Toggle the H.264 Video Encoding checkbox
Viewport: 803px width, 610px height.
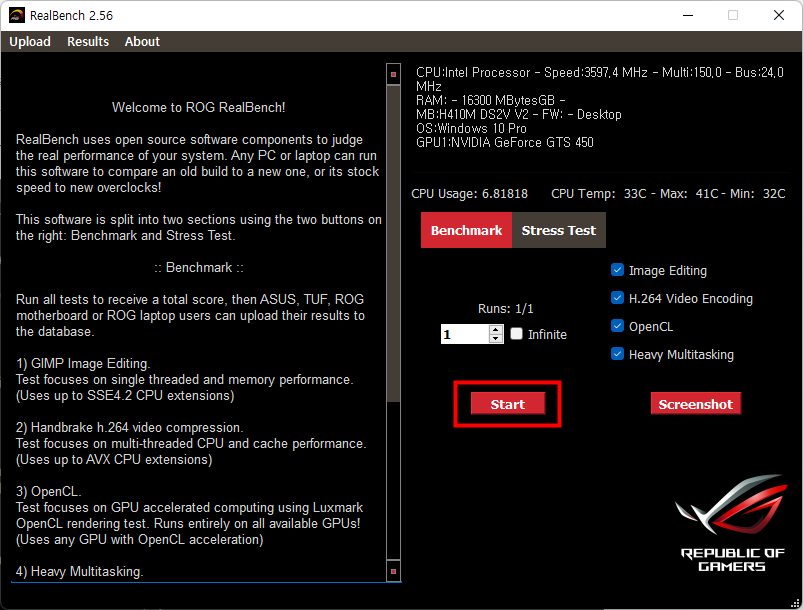point(617,298)
